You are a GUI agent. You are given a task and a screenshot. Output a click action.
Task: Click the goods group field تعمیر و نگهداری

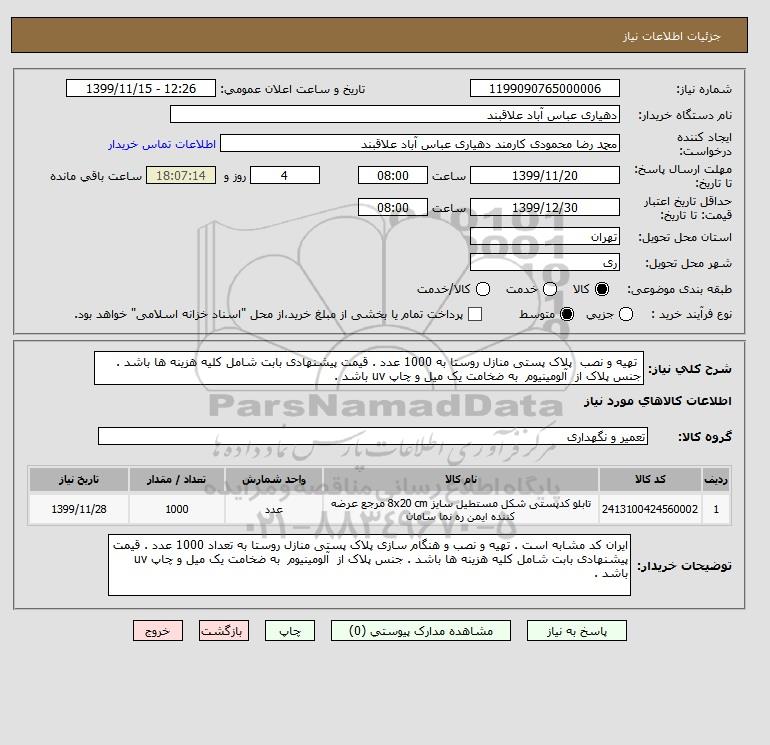(x=373, y=436)
